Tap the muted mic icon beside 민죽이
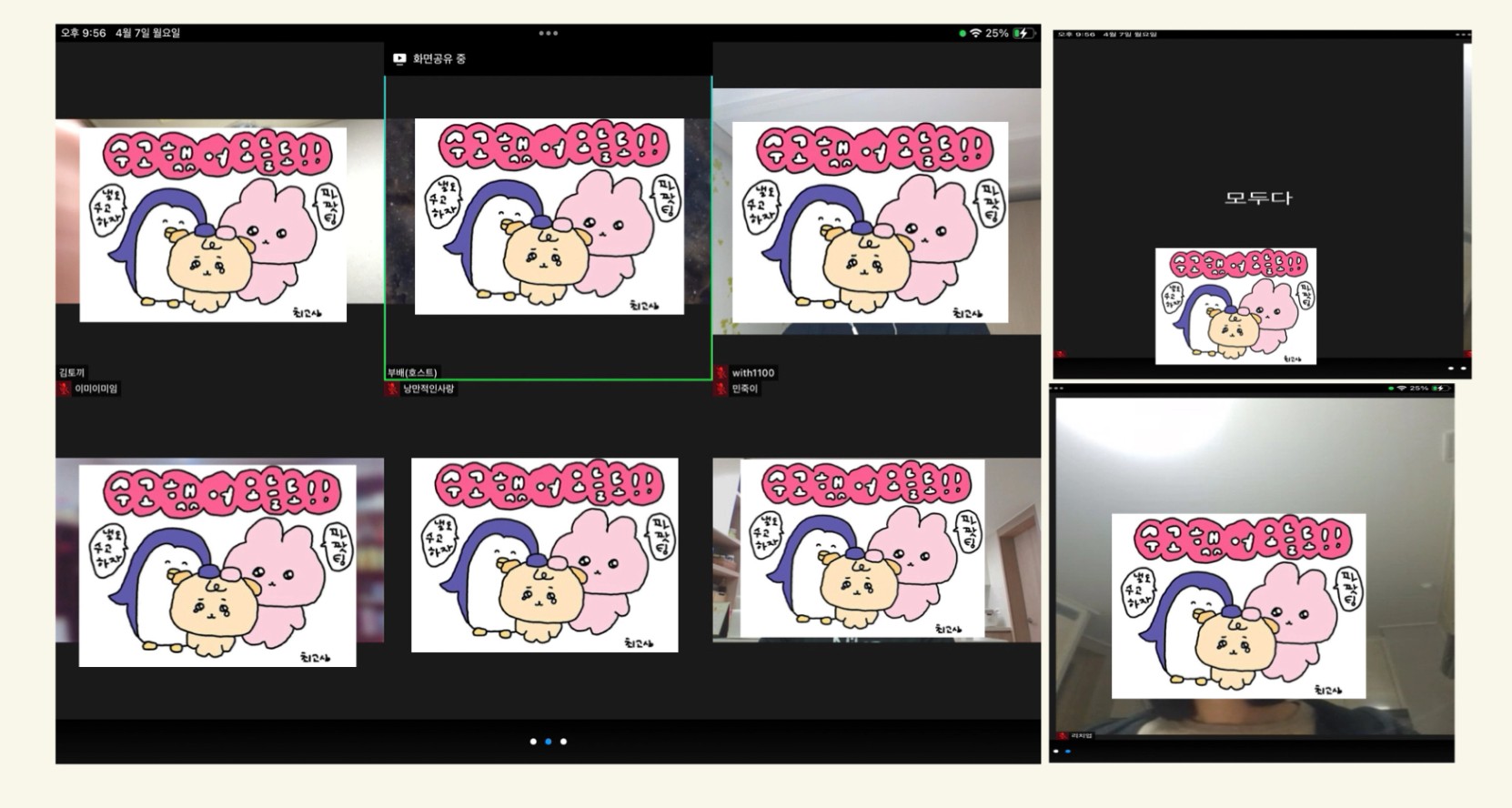Viewport: 1512px width, 808px height. pos(721,389)
